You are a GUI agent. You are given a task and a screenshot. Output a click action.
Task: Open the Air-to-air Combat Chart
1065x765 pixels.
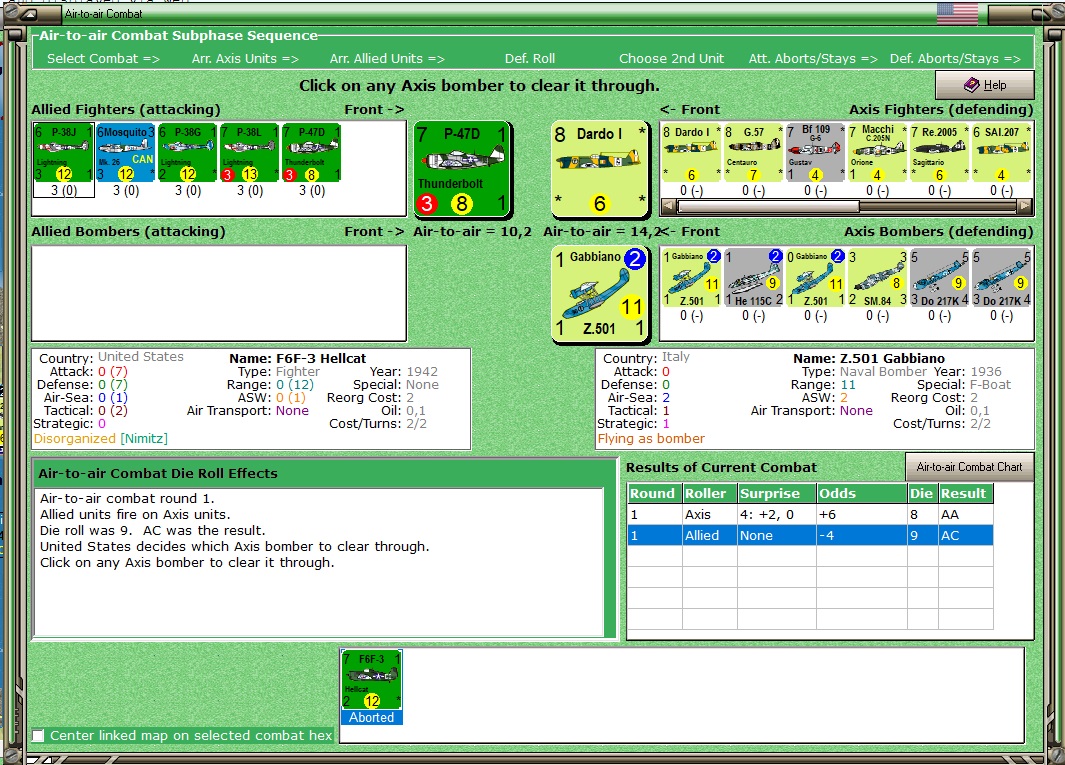tap(969, 467)
